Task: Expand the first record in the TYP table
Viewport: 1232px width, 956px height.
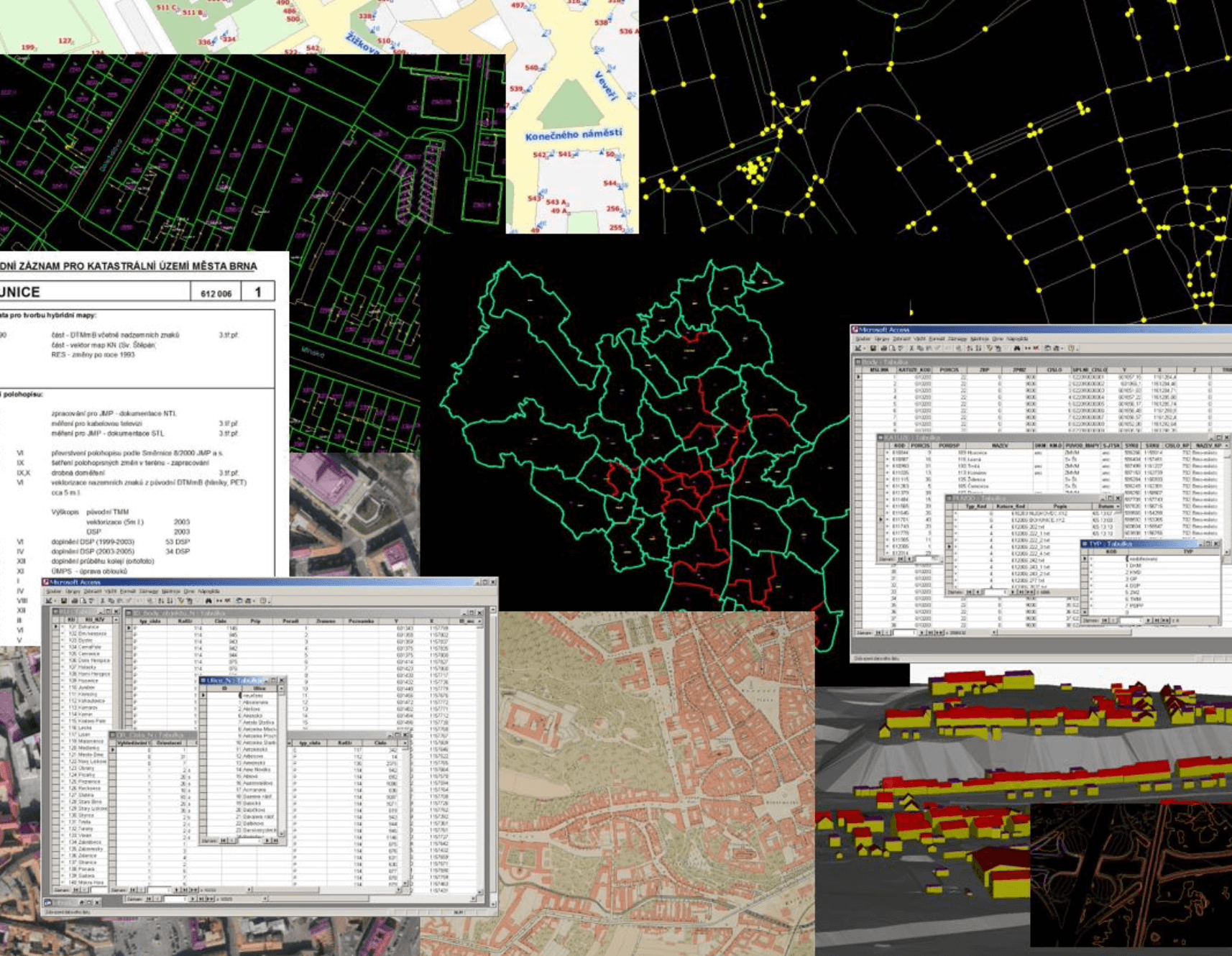Action: coord(1091,559)
